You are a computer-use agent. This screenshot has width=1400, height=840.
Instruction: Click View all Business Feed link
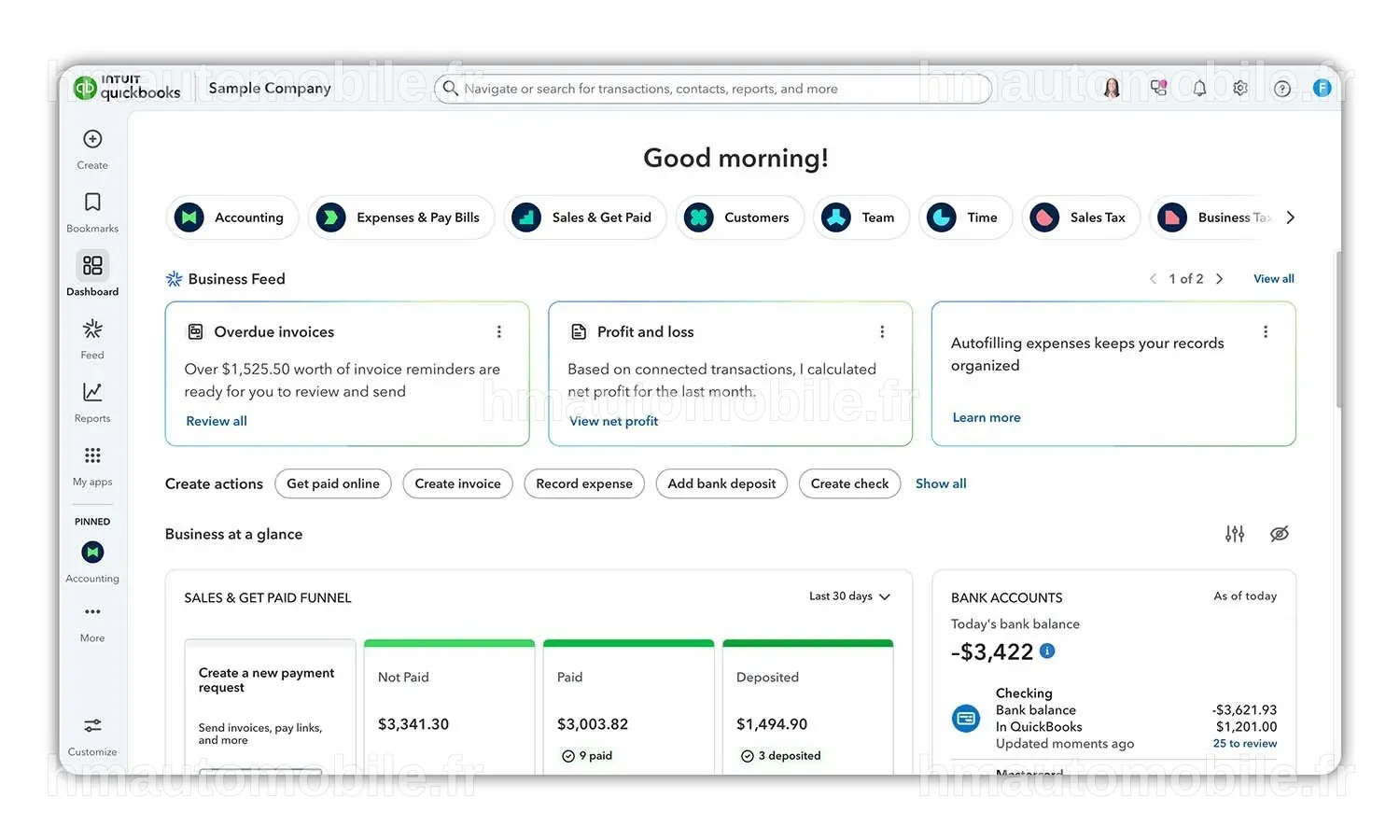point(1274,279)
